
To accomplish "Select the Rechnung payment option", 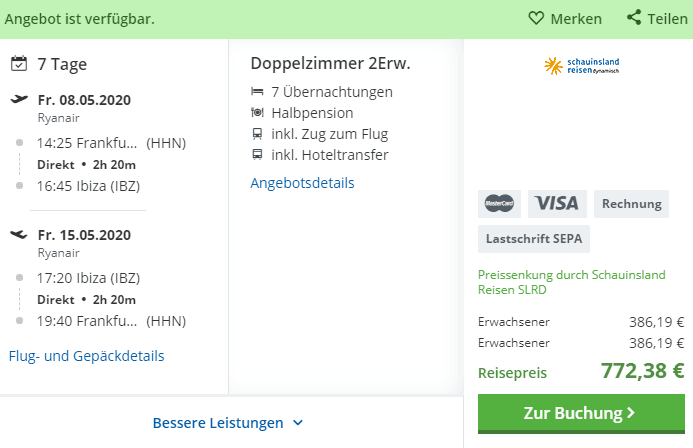I will pos(631,203).
